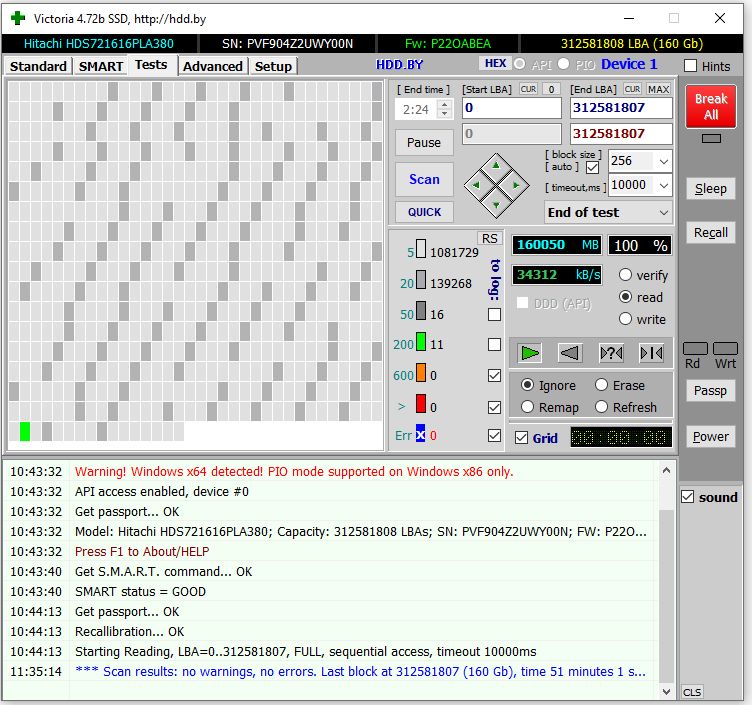
Task: Uncheck the 600 ms log checkbox
Action: tap(494, 376)
